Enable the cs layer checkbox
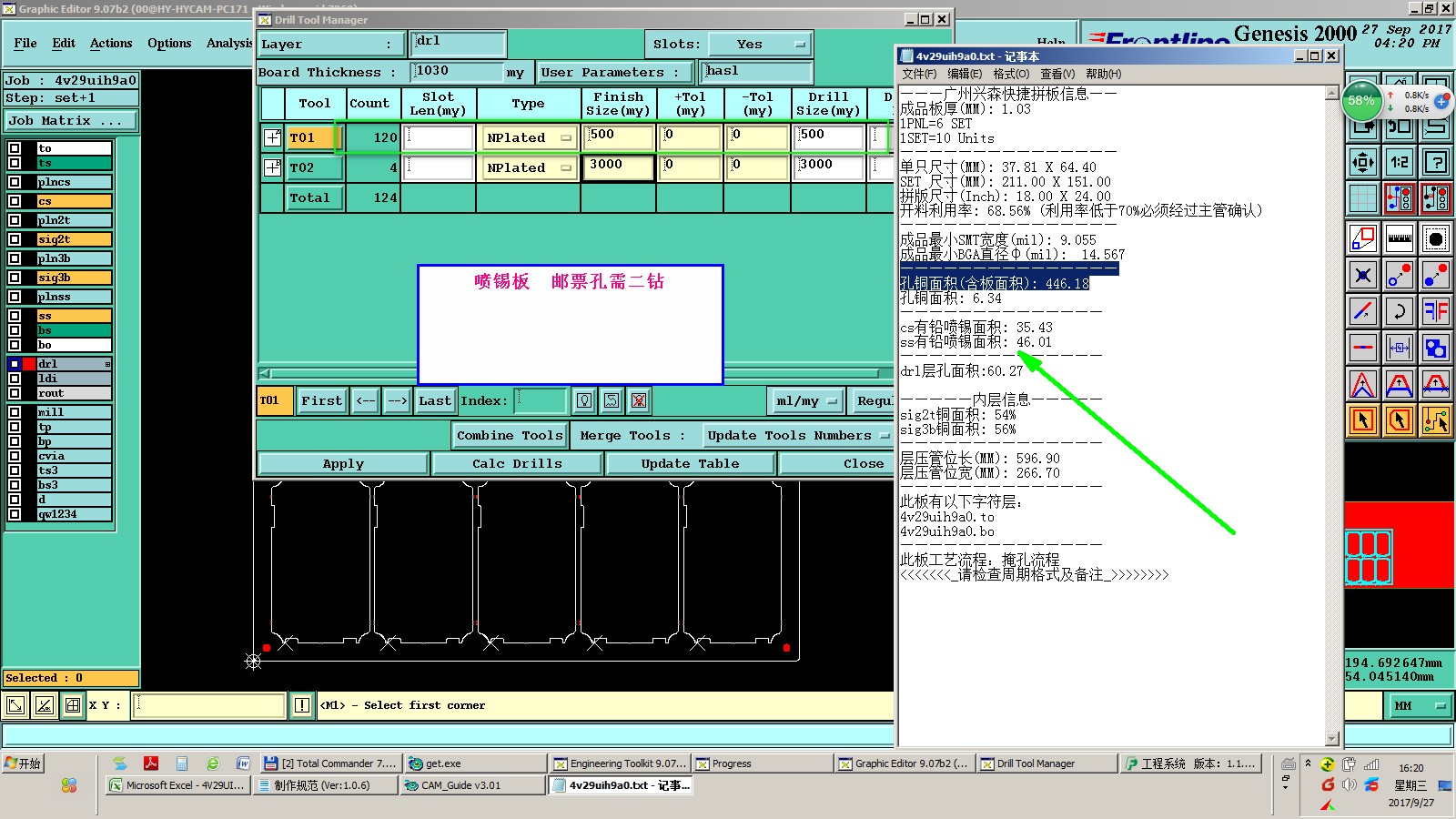The image size is (1456, 819). (15, 201)
